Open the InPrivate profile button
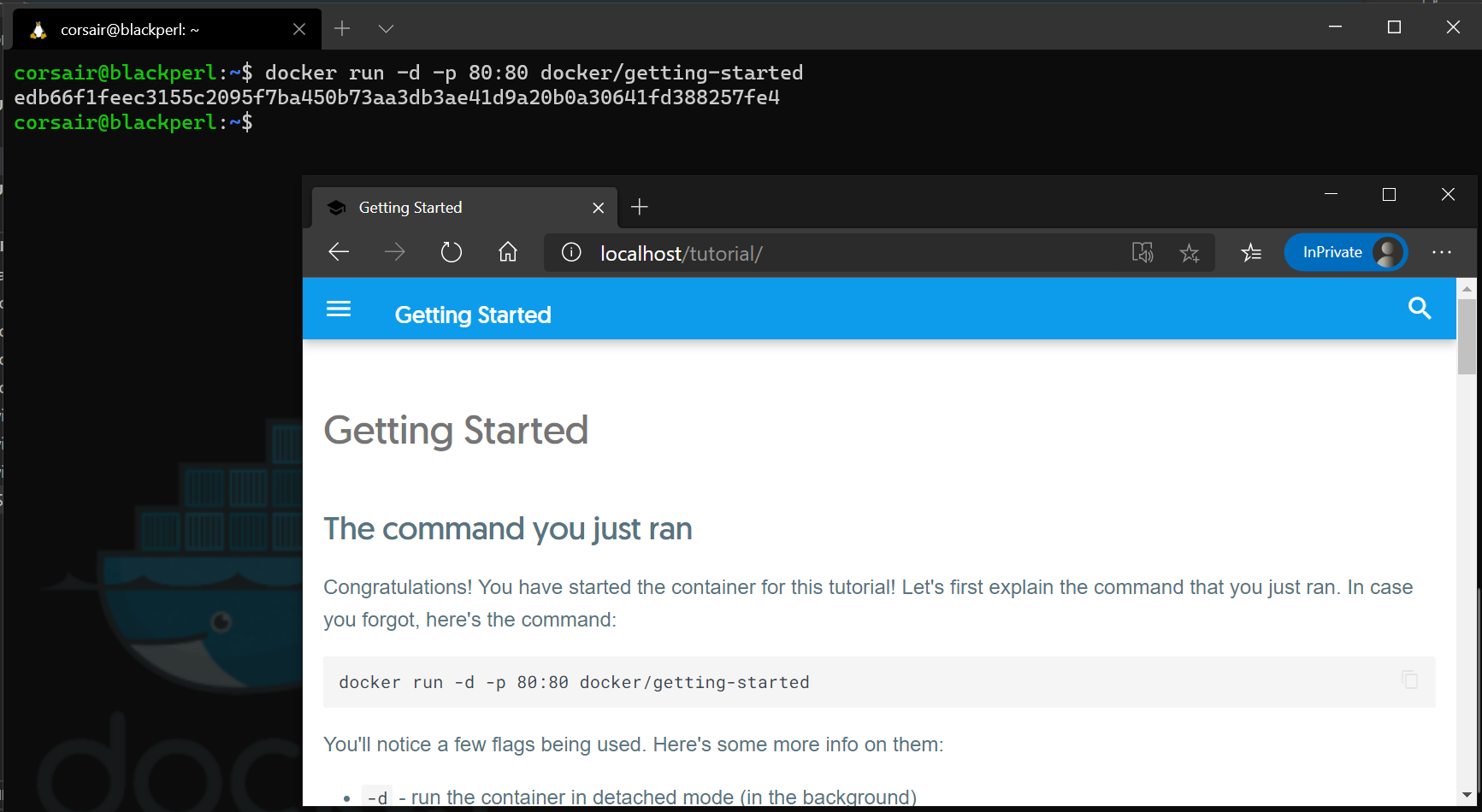This screenshot has width=1482, height=812. click(1345, 253)
